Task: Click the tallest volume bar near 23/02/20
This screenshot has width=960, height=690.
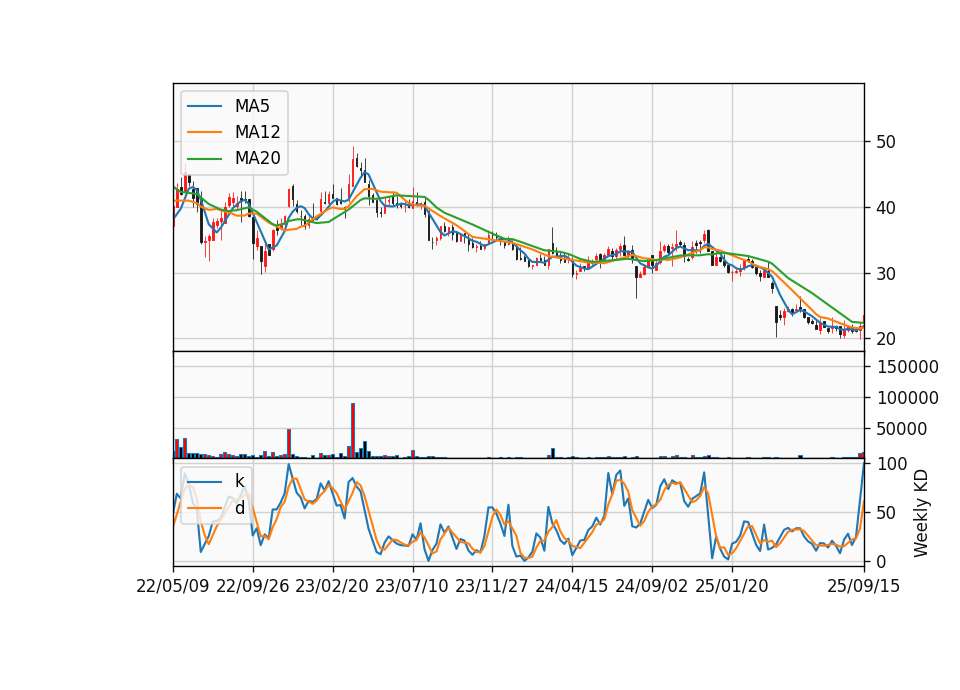Action: point(353,430)
